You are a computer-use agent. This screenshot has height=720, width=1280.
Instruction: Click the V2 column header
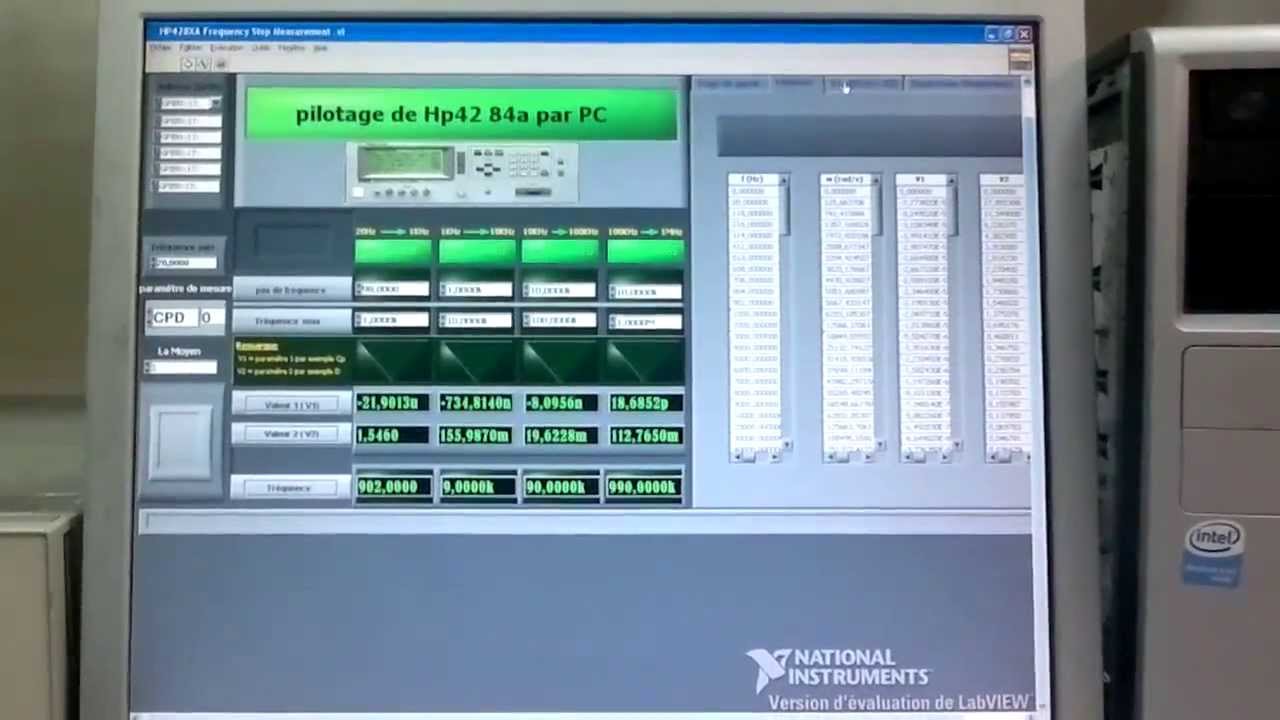tap(1004, 180)
